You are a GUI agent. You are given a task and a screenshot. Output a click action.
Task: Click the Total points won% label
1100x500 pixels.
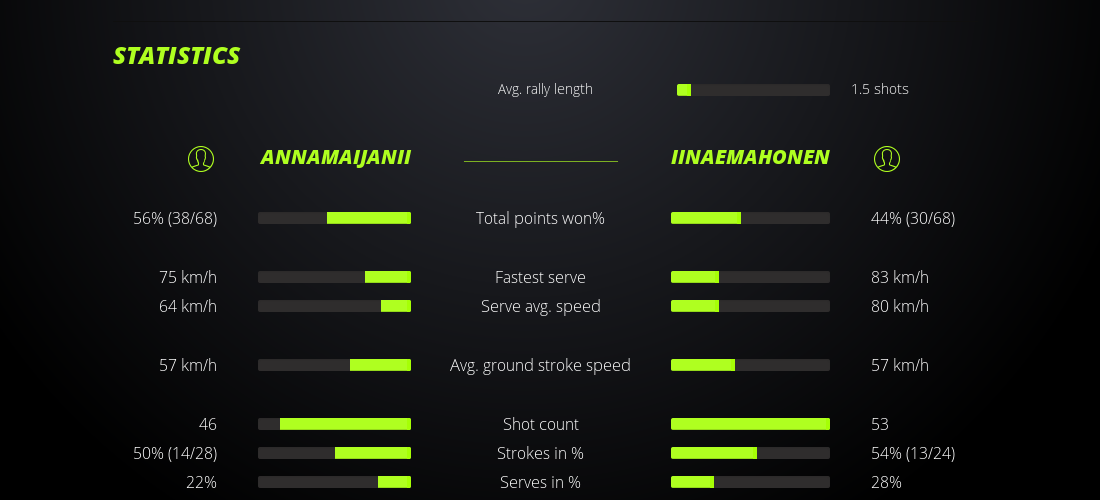[540, 218]
